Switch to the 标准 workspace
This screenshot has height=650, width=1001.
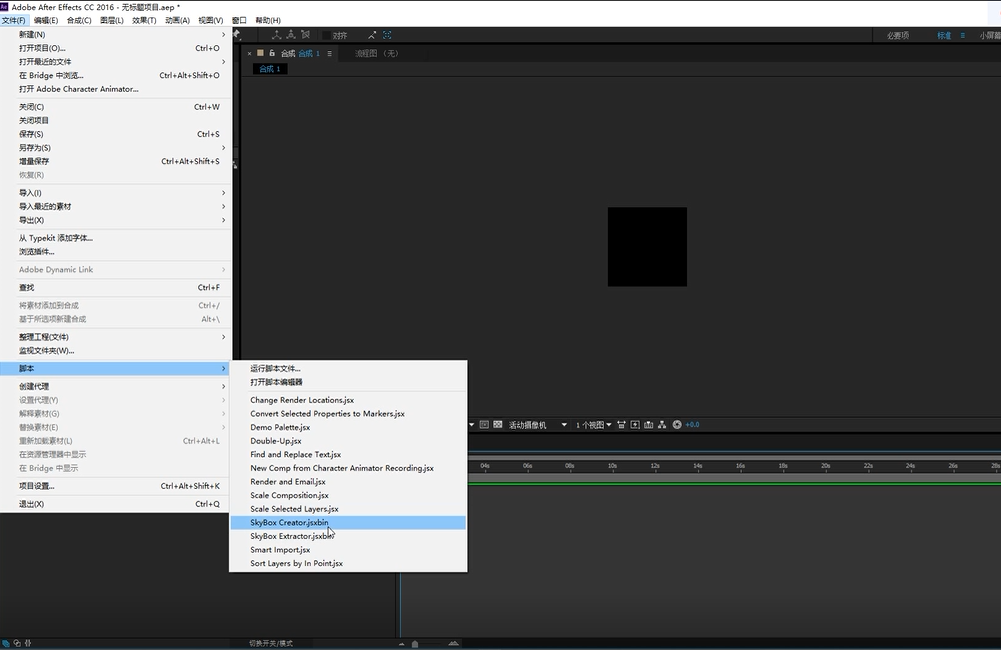[944, 36]
